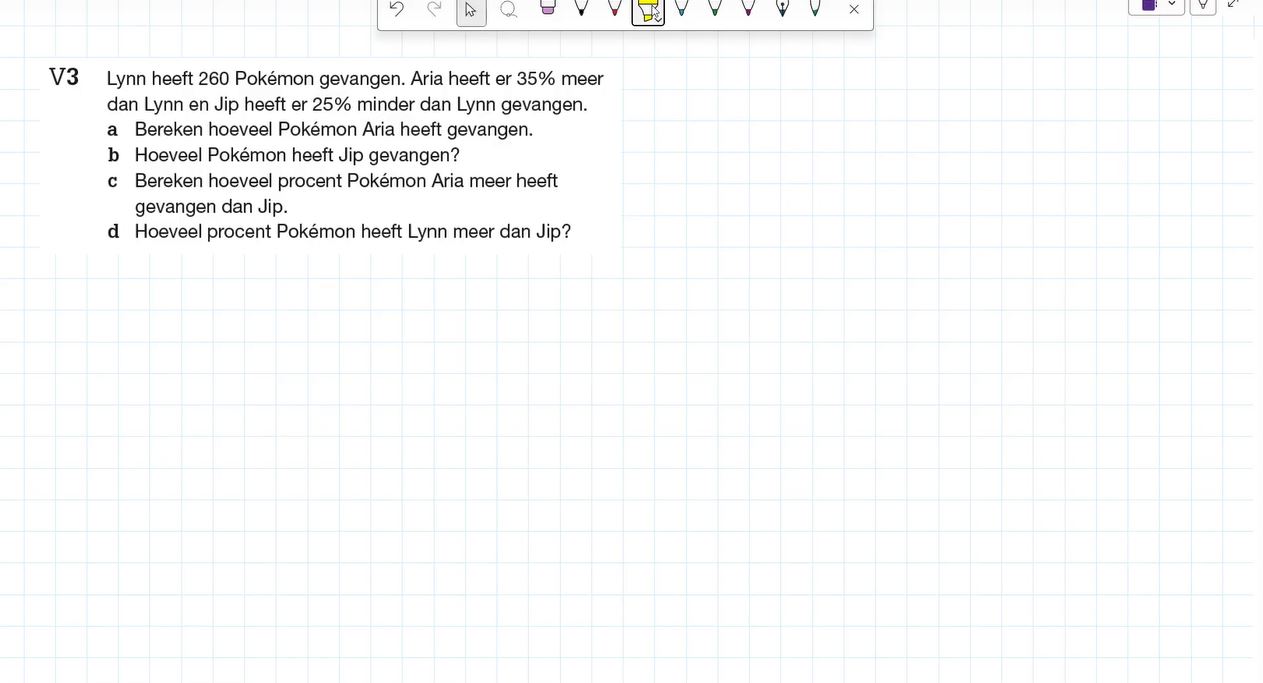Close the drawing toolbar
The image size is (1263, 683).
(854, 9)
